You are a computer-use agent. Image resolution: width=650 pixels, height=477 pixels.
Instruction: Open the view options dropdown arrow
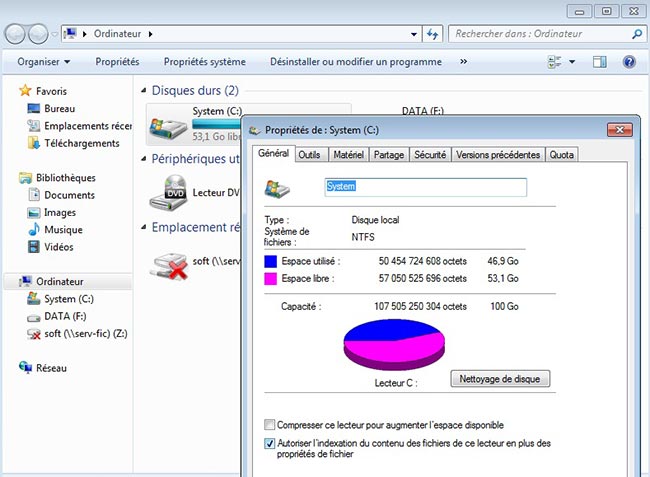pos(572,62)
